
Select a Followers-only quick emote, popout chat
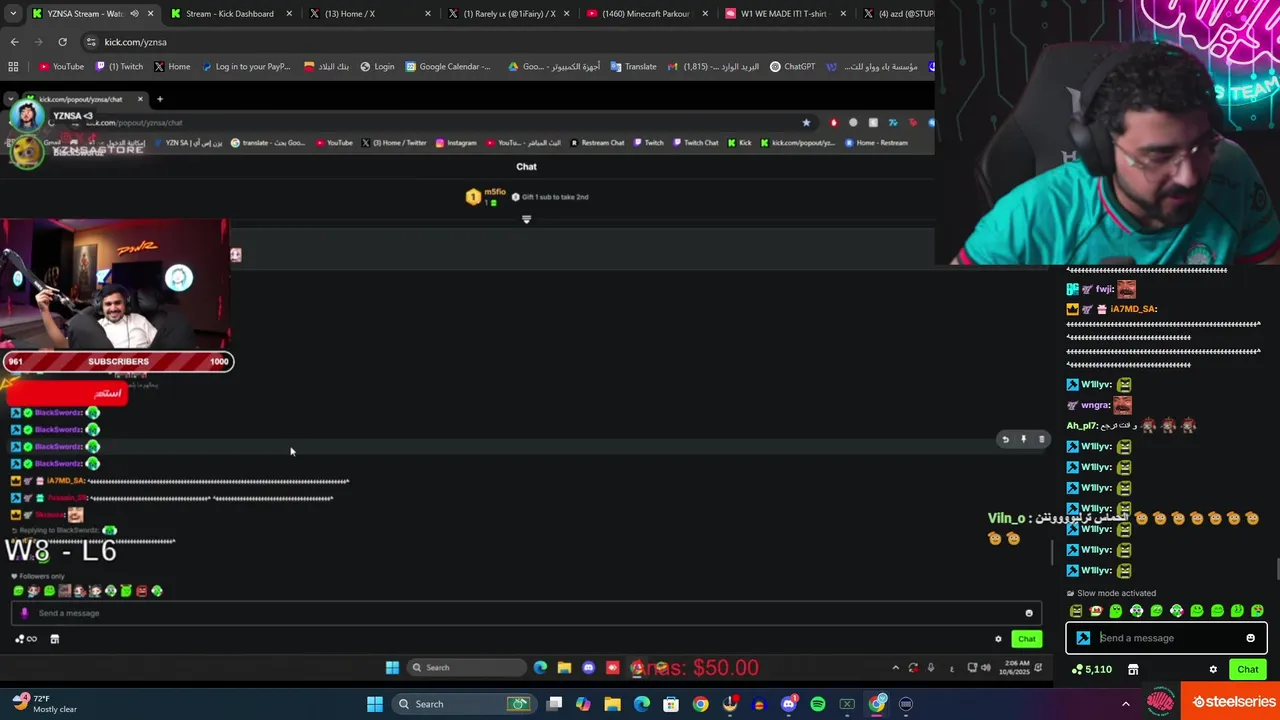pyautogui.click(x=87, y=591)
